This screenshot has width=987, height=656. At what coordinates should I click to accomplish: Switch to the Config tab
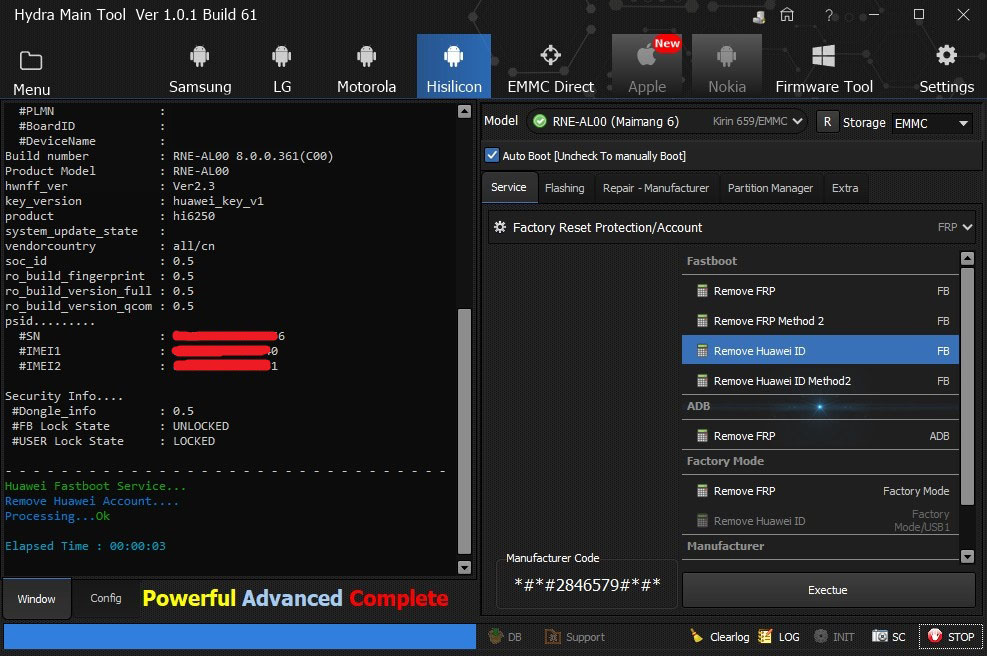(x=106, y=598)
